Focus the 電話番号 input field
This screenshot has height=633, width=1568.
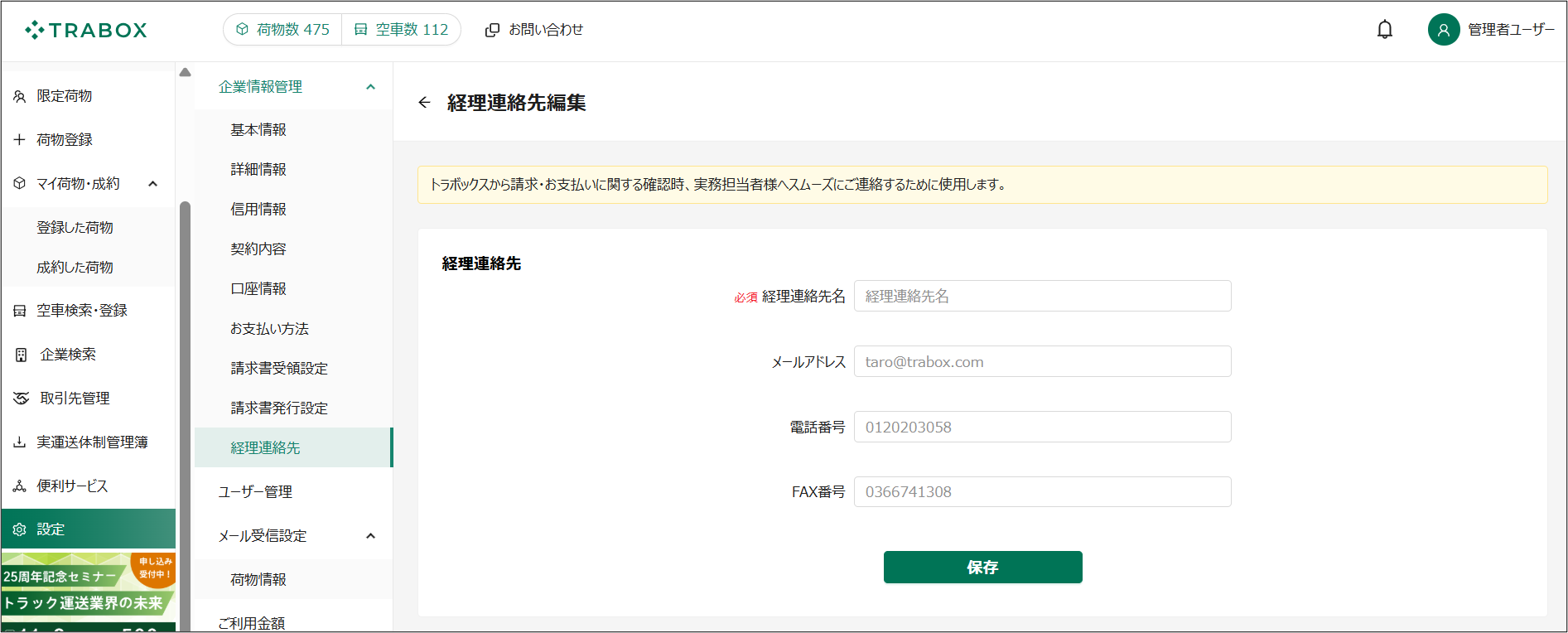click(x=1042, y=427)
